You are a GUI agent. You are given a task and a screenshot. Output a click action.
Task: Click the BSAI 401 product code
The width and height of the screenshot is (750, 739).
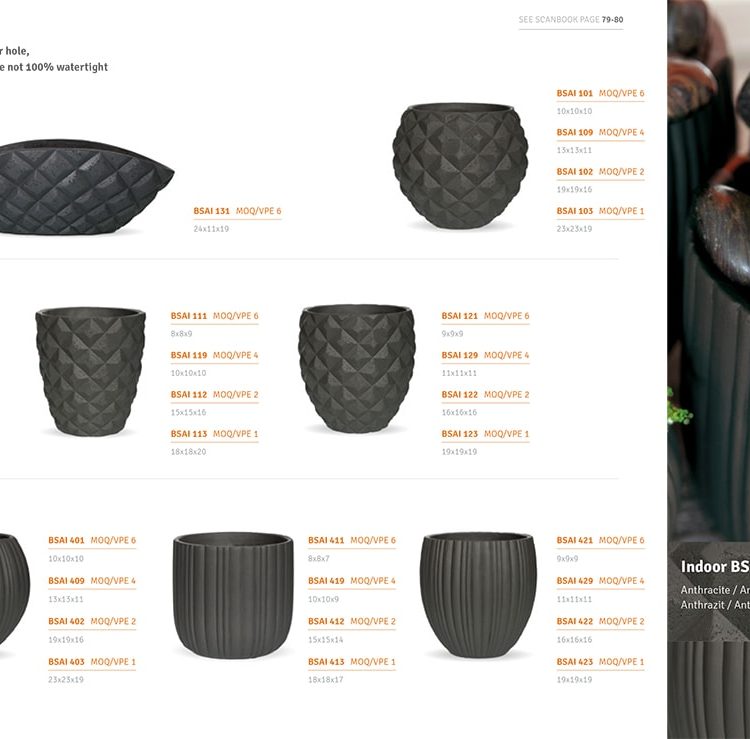66,540
